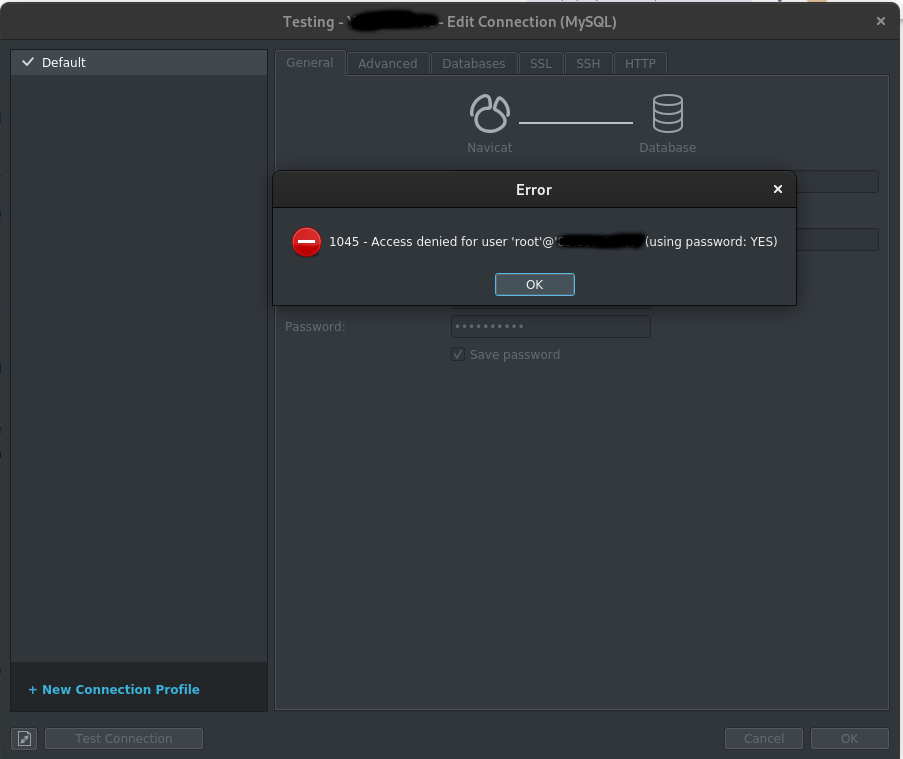Select the Default connection profile
Viewport: 903px width, 759px height.
click(139, 62)
